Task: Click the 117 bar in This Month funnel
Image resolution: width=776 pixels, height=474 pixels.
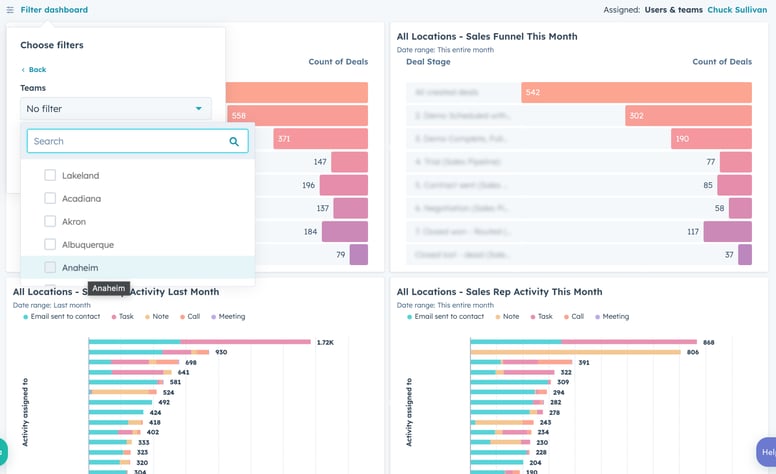Action: (728, 232)
